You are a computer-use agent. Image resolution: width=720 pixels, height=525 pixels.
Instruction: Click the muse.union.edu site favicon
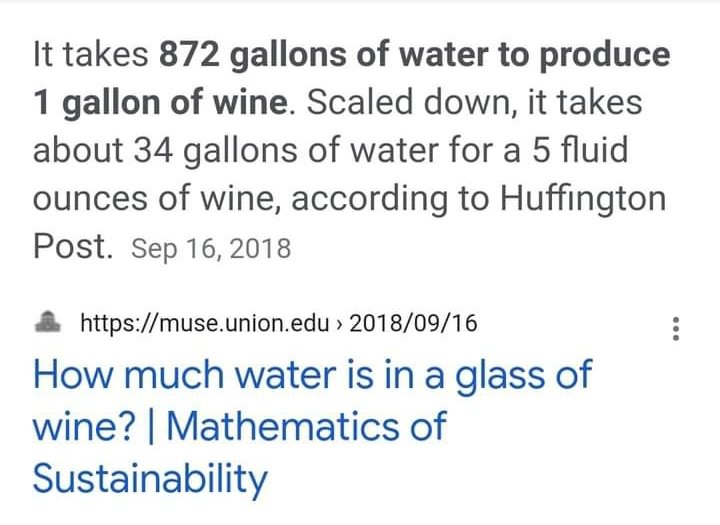click(47, 322)
